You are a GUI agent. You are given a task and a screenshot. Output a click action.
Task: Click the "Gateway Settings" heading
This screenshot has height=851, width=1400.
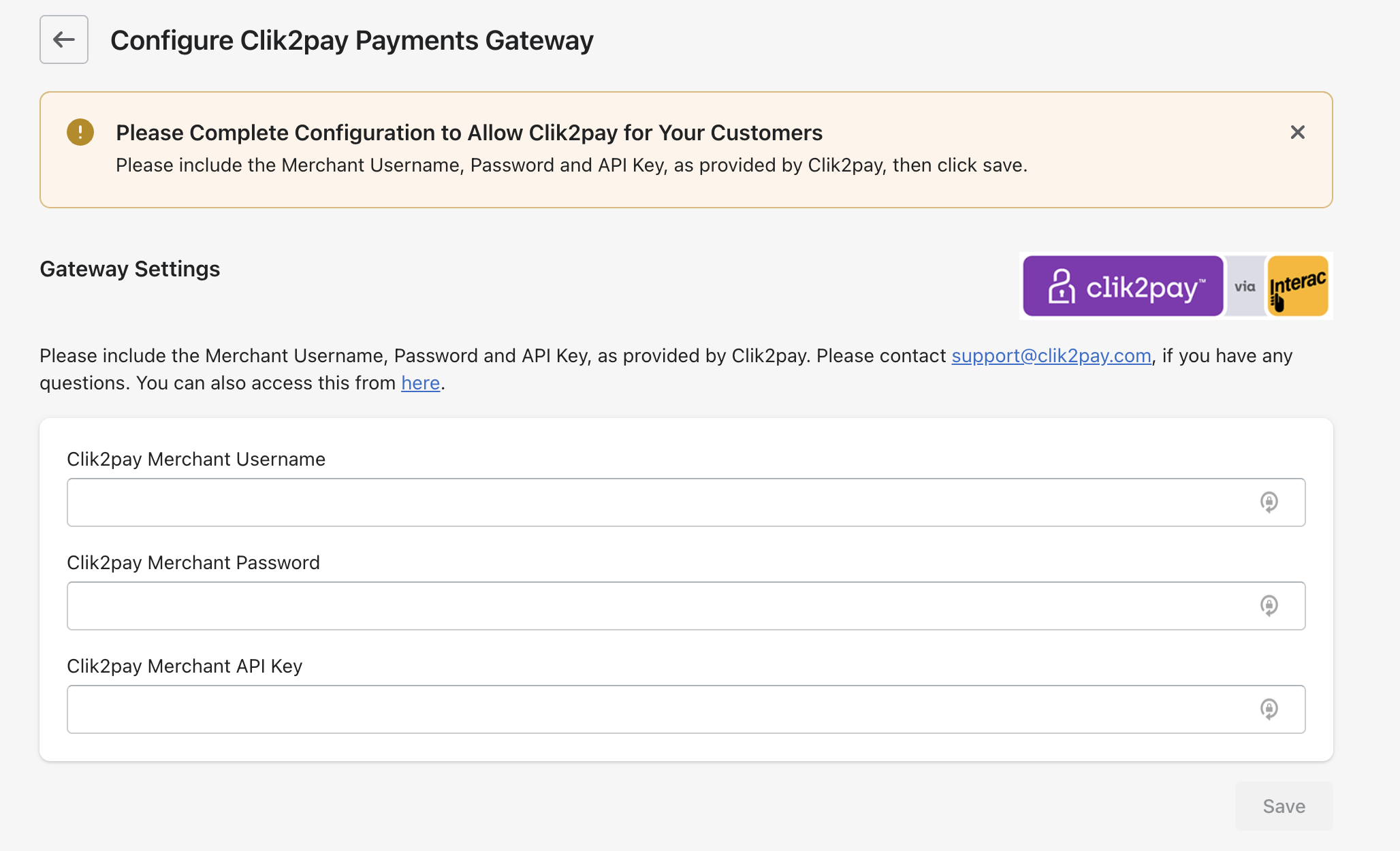point(130,270)
